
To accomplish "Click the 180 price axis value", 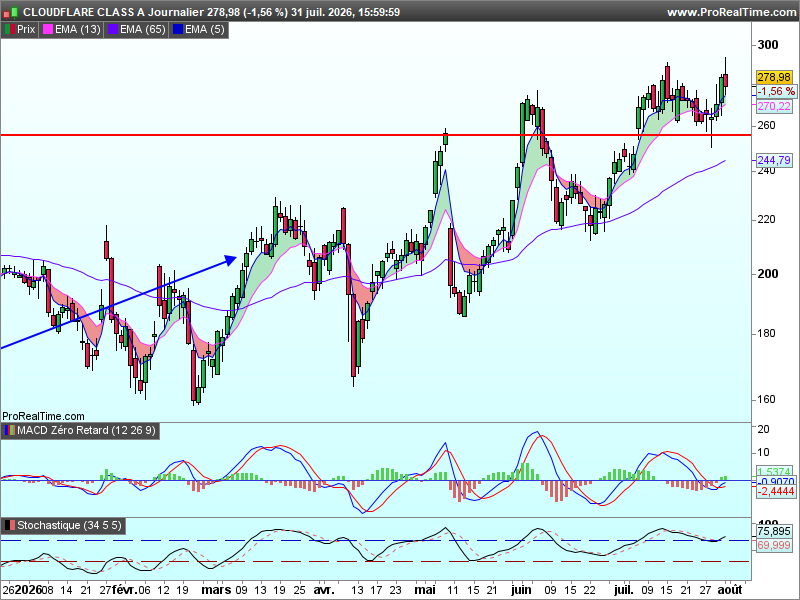I will [766, 334].
